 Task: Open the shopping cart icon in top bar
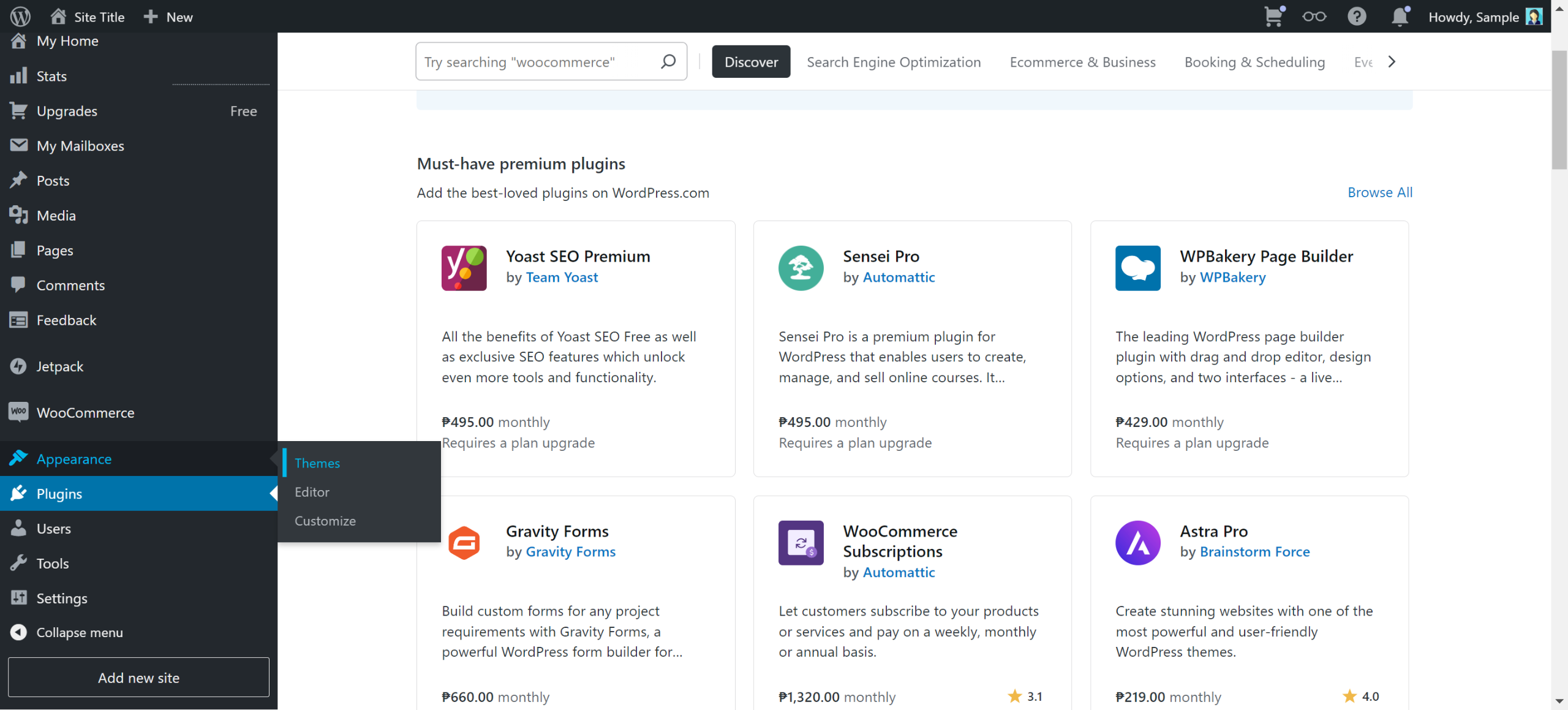pos(1273,17)
